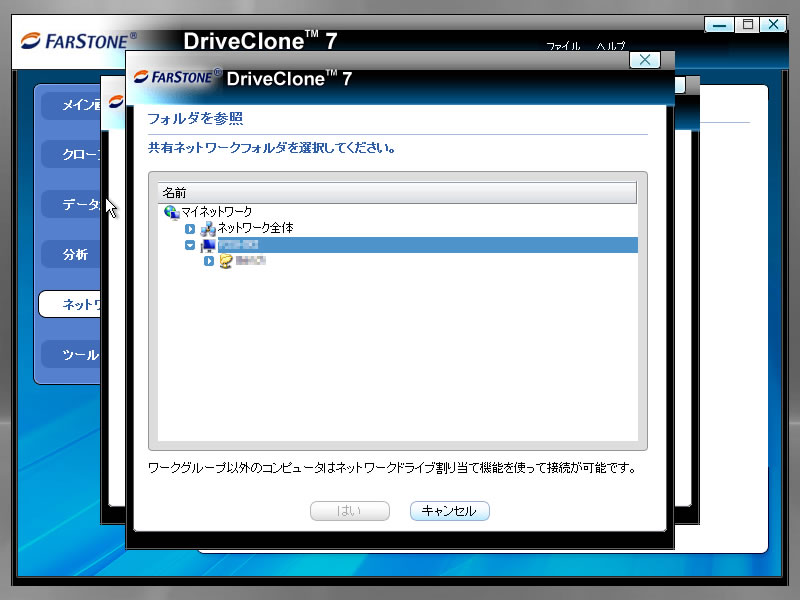Select the マイネットワーク tree row
This screenshot has height=600, width=800.
pyautogui.click(x=217, y=212)
